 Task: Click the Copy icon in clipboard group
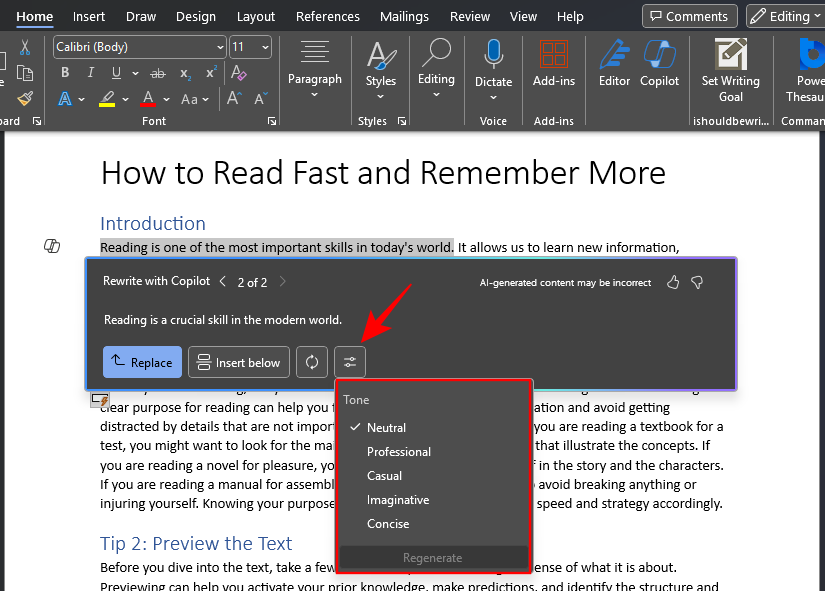click(x=25, y=73)
